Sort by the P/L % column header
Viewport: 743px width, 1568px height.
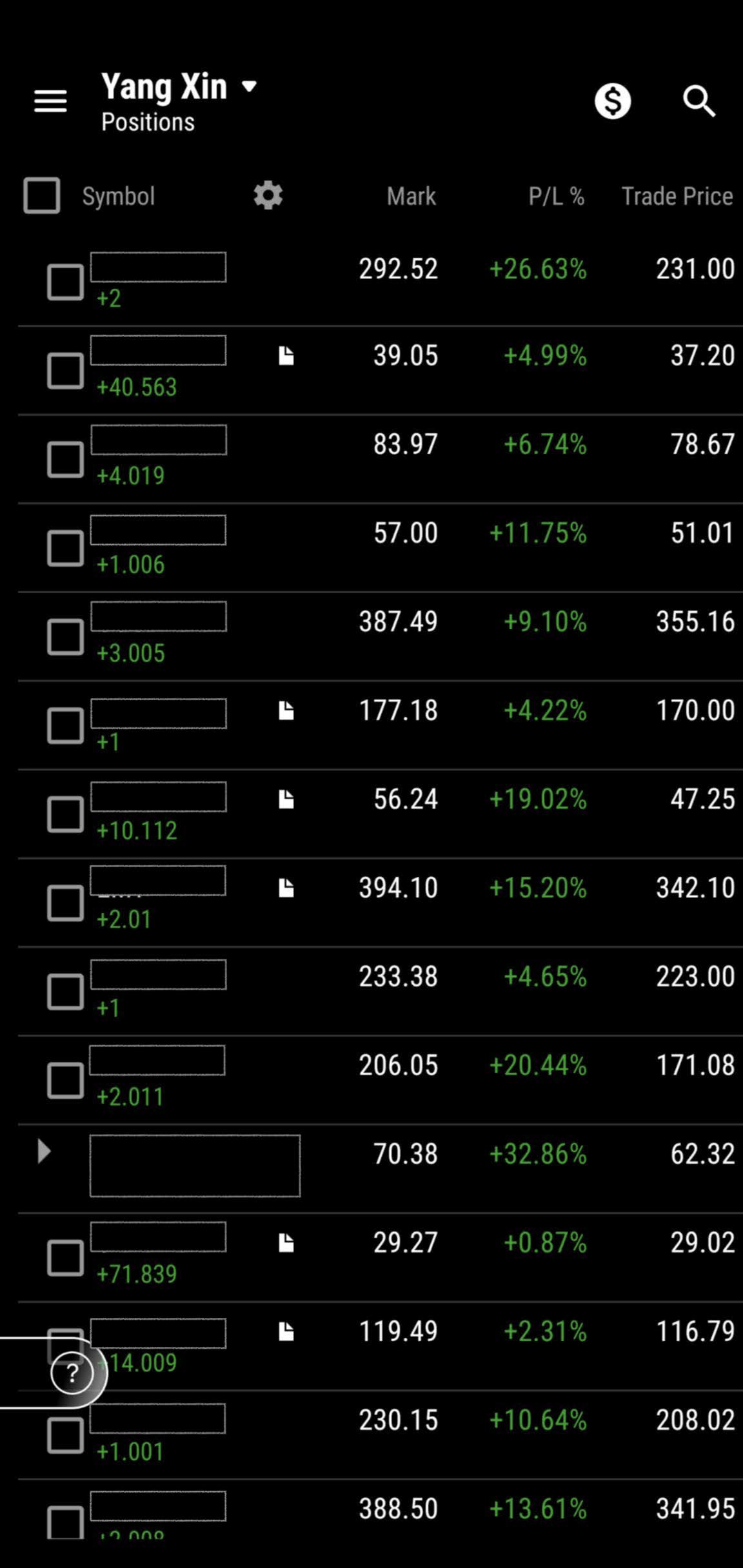click(556, 196)
